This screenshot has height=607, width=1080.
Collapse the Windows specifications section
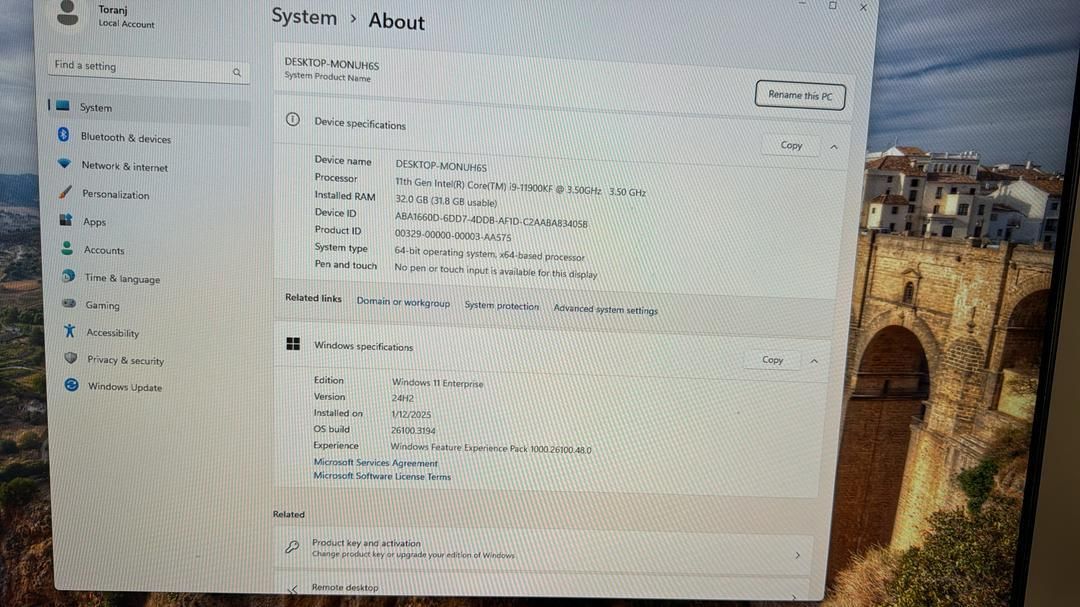click(813, 361)
